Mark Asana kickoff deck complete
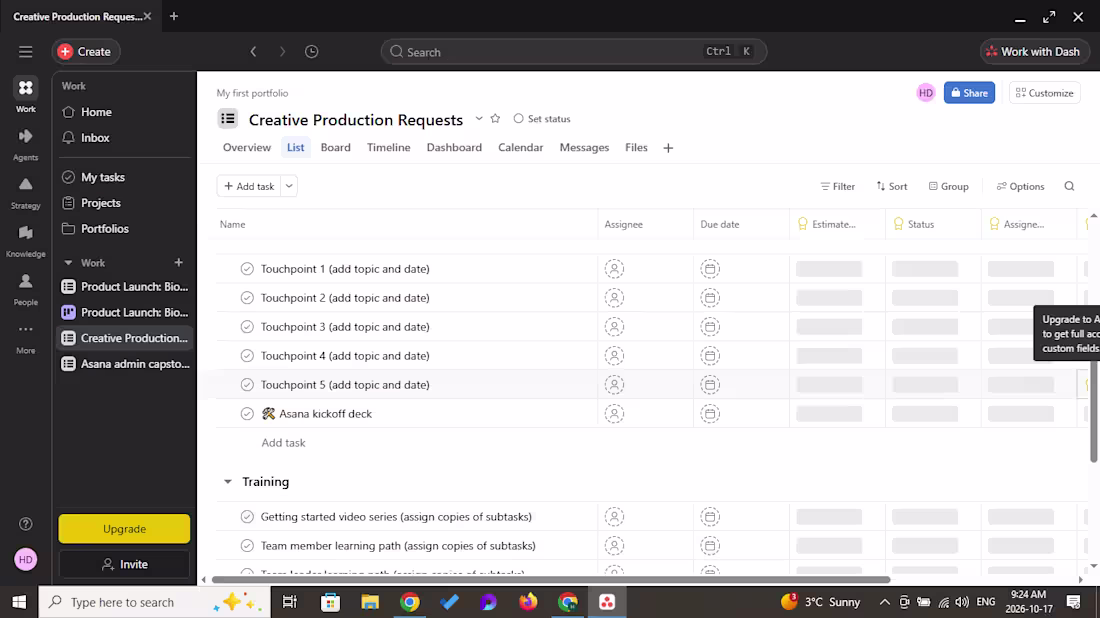Image resolution: width=1100 pixels, height=618 pixels. tap(247, 414)
